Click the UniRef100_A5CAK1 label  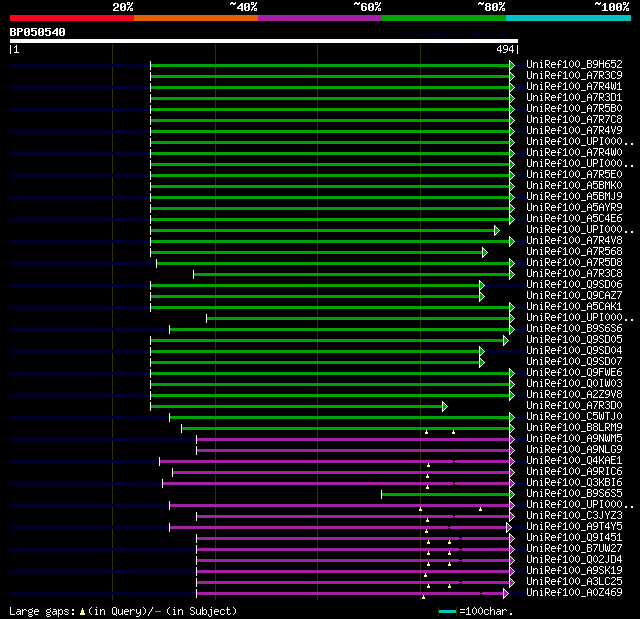coord(574,306)
